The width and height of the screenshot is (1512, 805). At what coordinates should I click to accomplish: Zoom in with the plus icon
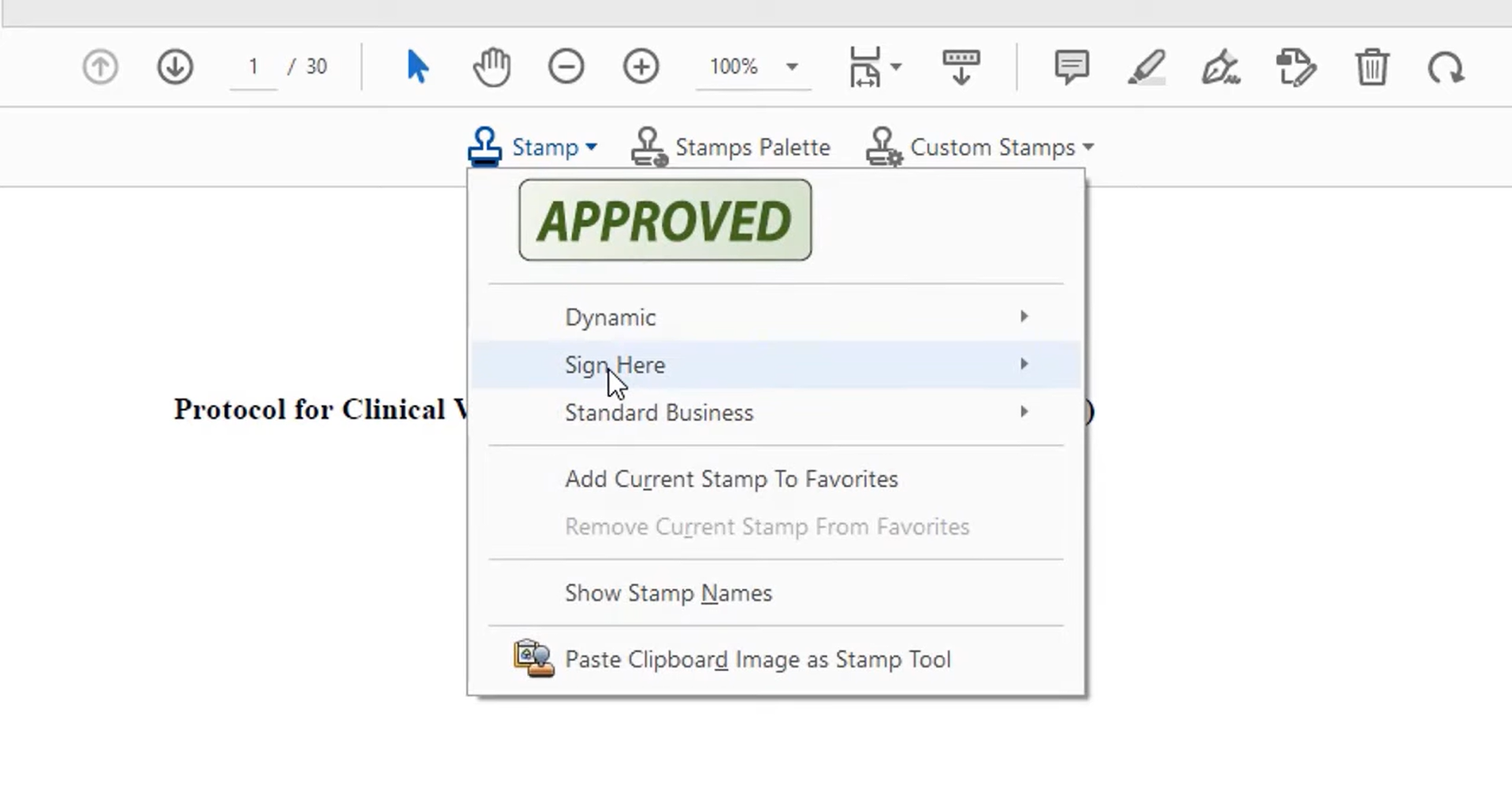tap(641, 67)
